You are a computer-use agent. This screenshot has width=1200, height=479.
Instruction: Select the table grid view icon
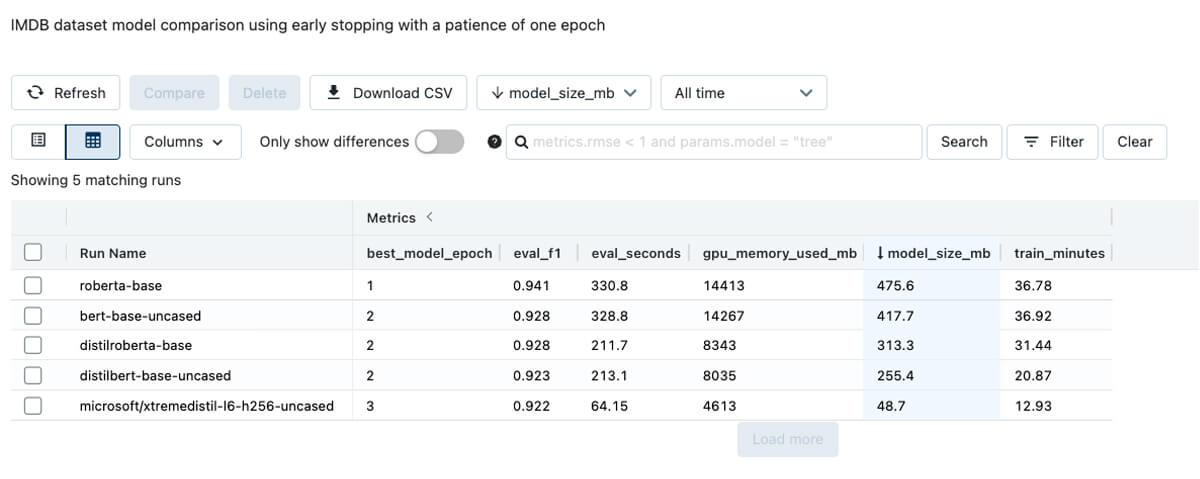[x=92, y=142]
